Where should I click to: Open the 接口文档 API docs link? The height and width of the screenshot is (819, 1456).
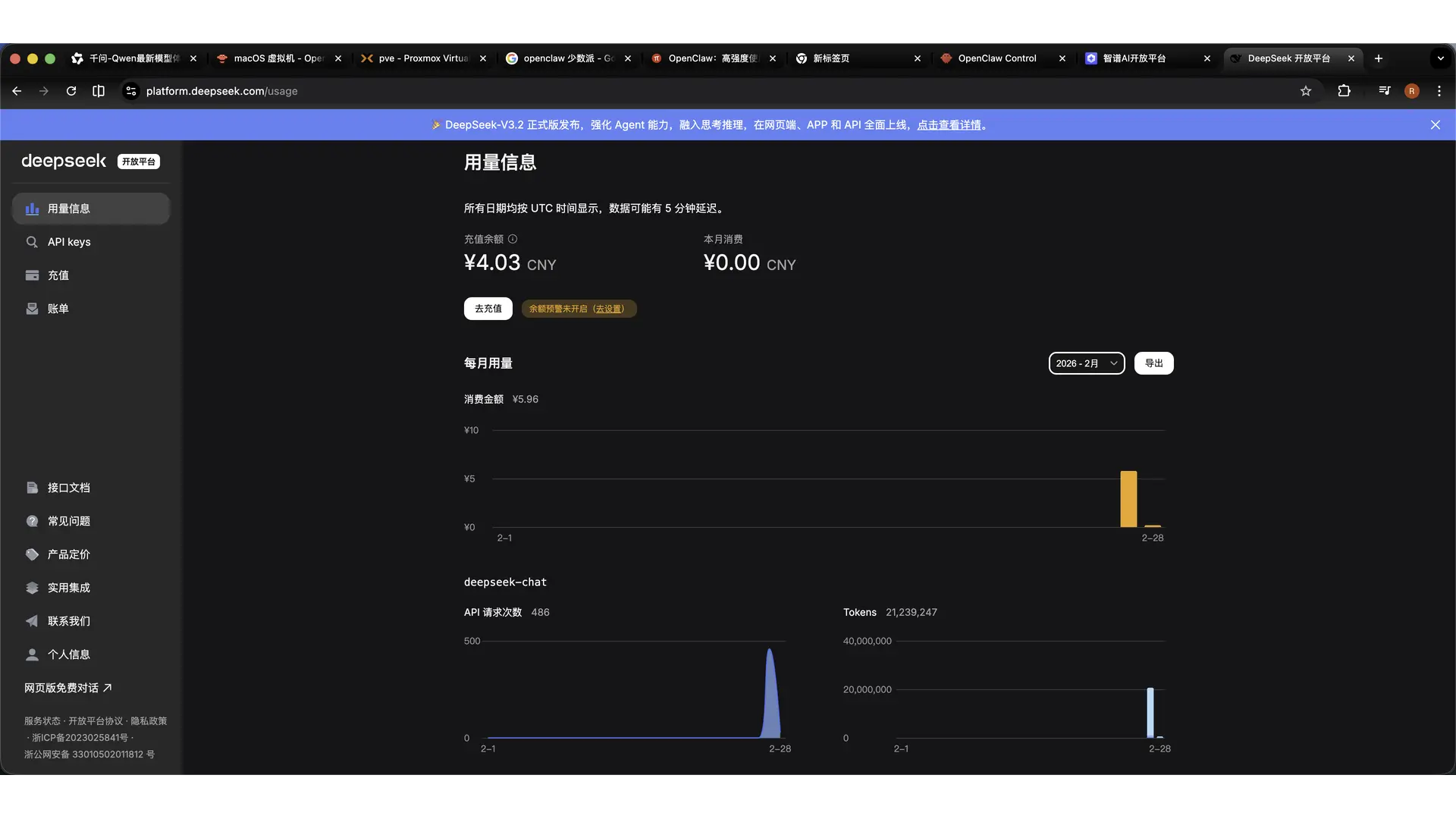pyautogui.click(x=68, y=488)
